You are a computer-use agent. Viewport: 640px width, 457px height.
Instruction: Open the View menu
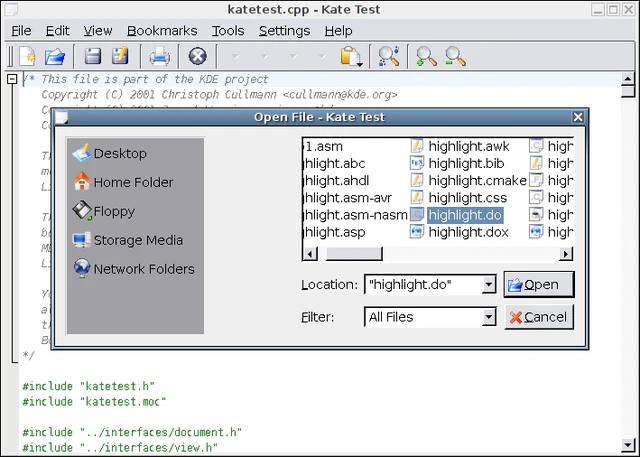point(98,31)
